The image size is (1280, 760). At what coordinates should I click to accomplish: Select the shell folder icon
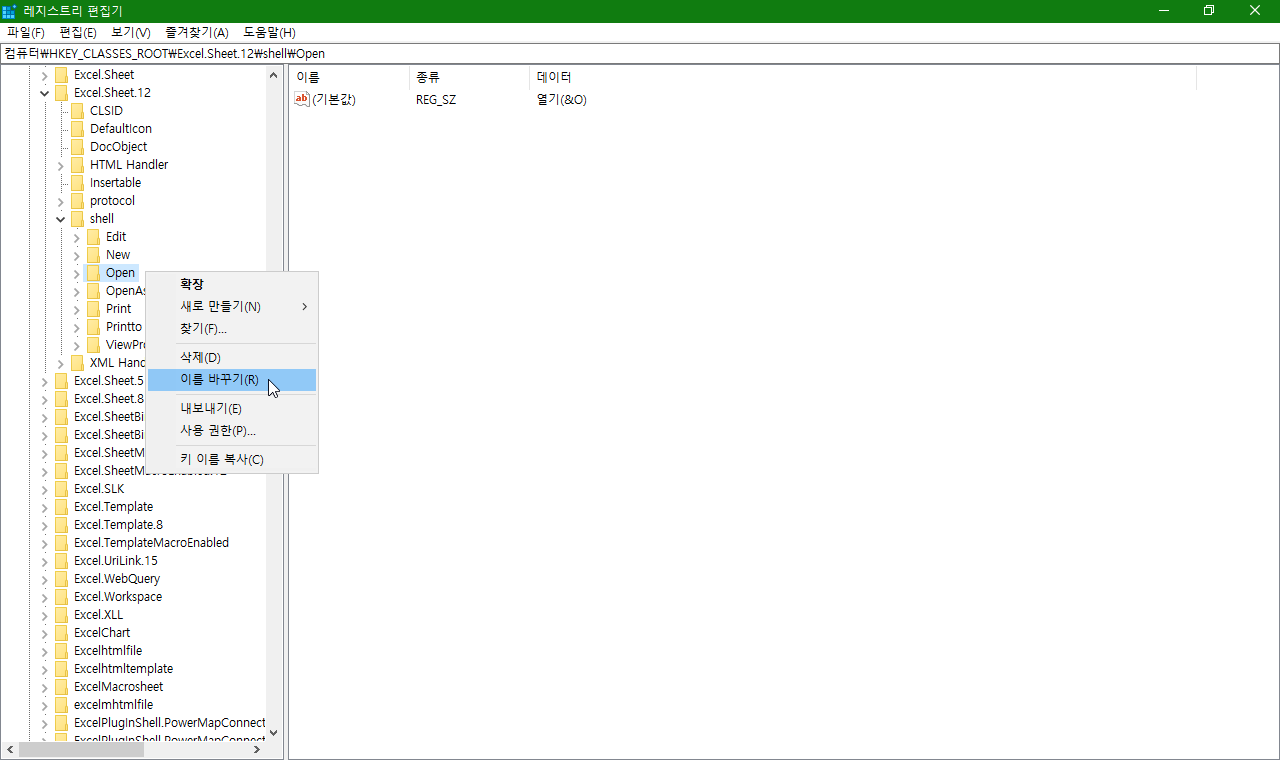[77, 219]
